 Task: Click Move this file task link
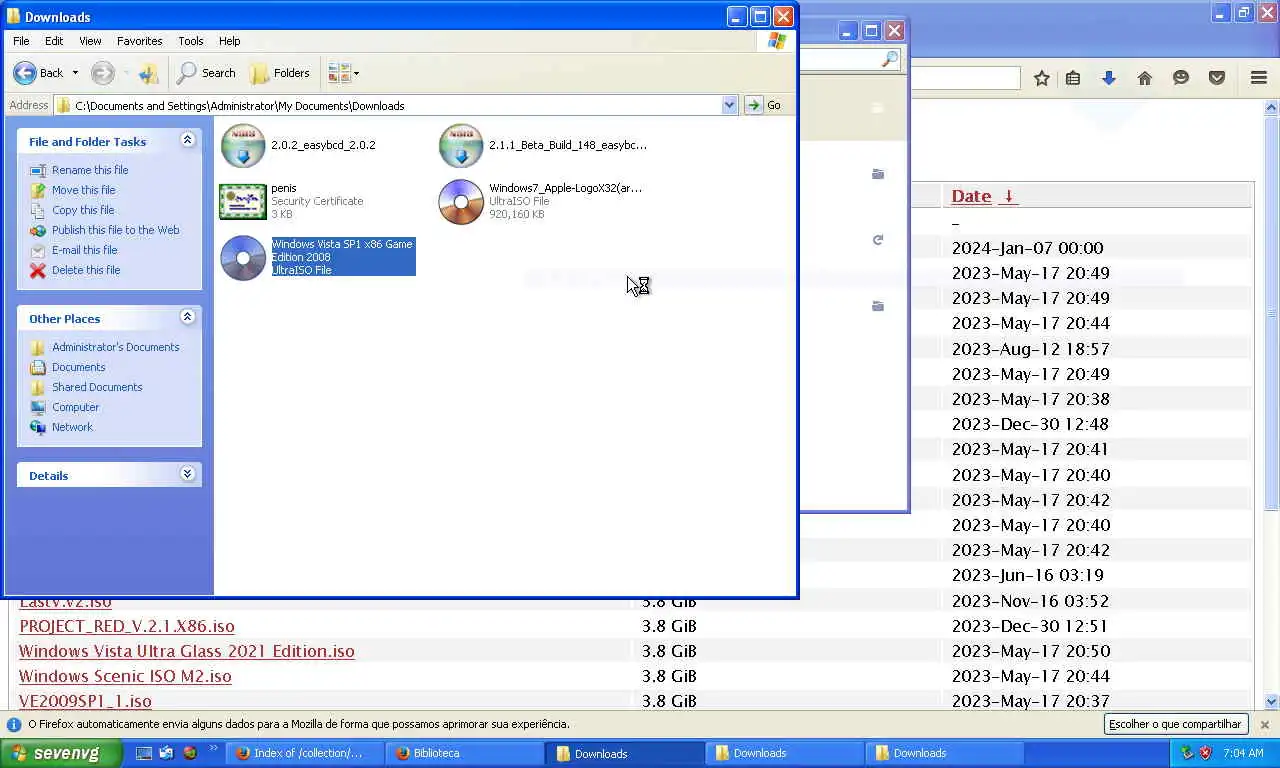coord(84,190)
